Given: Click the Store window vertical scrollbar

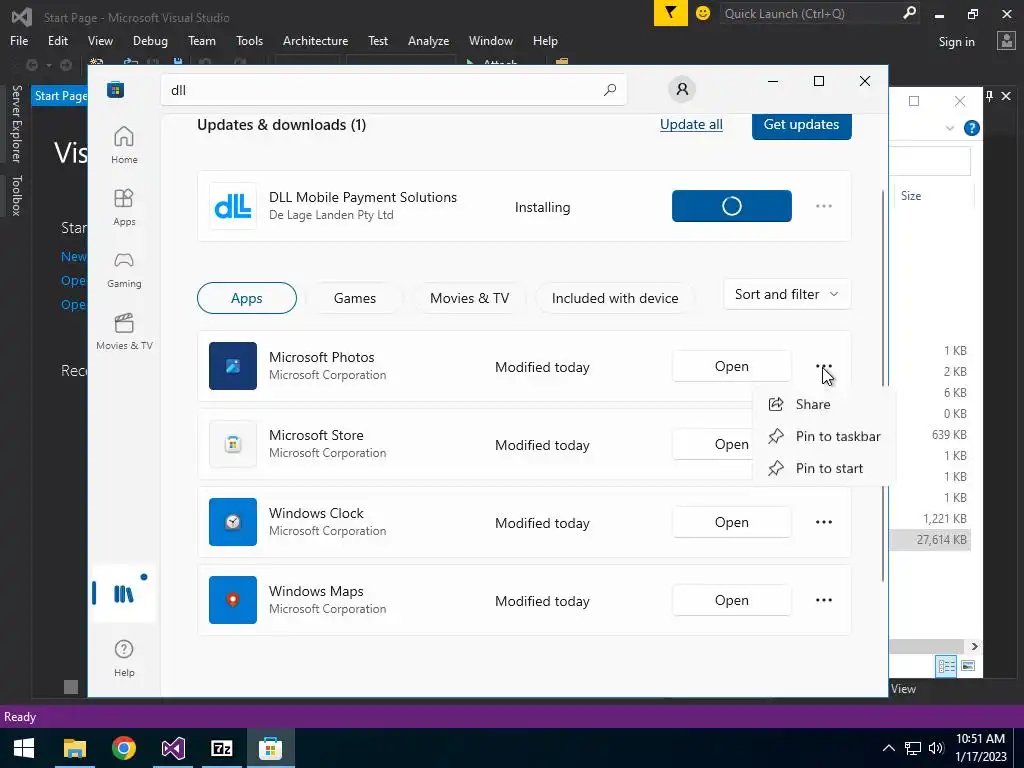Looking at the screenshot, I should 884,385.
